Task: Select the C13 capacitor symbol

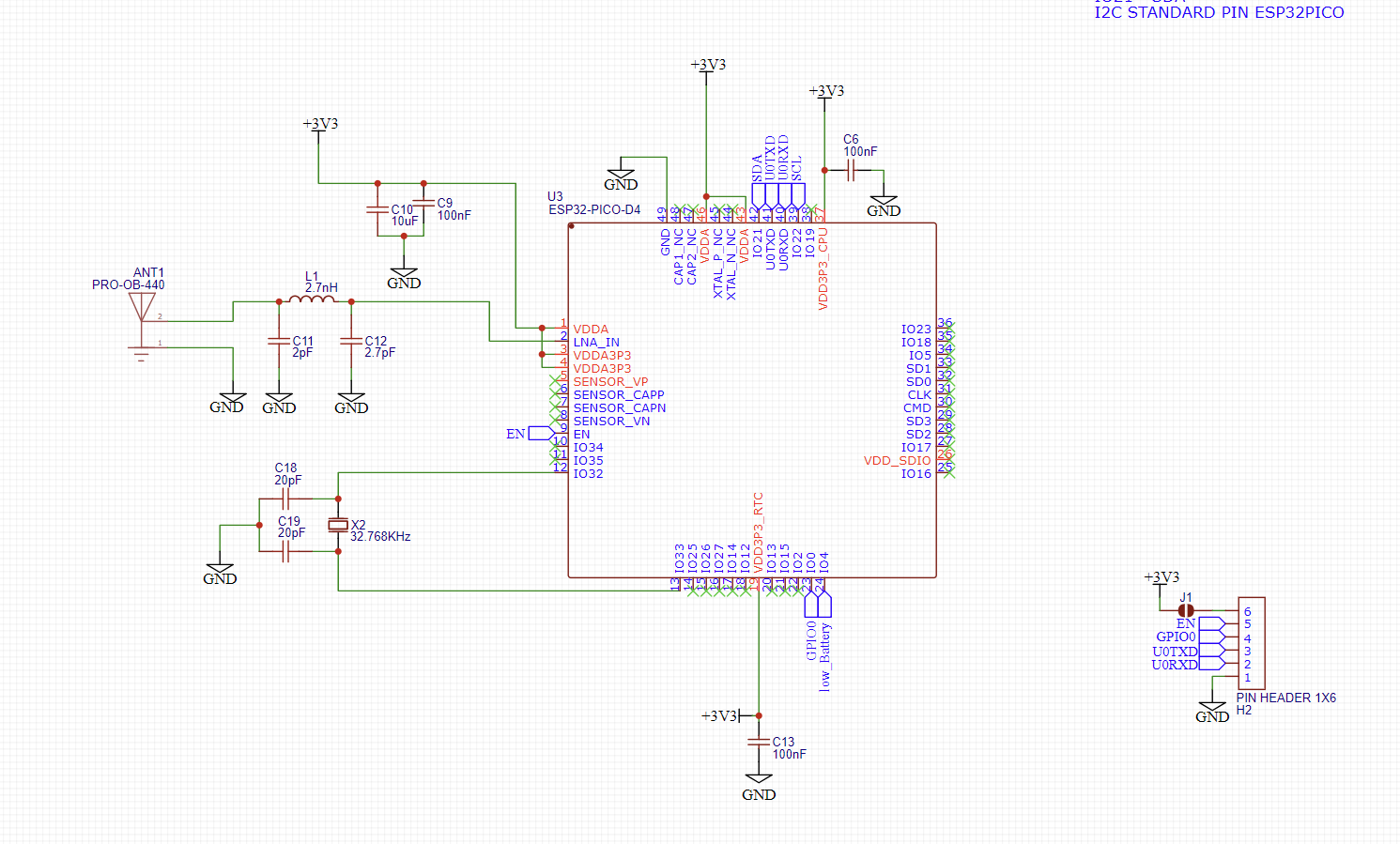Action: coord(759,742)
